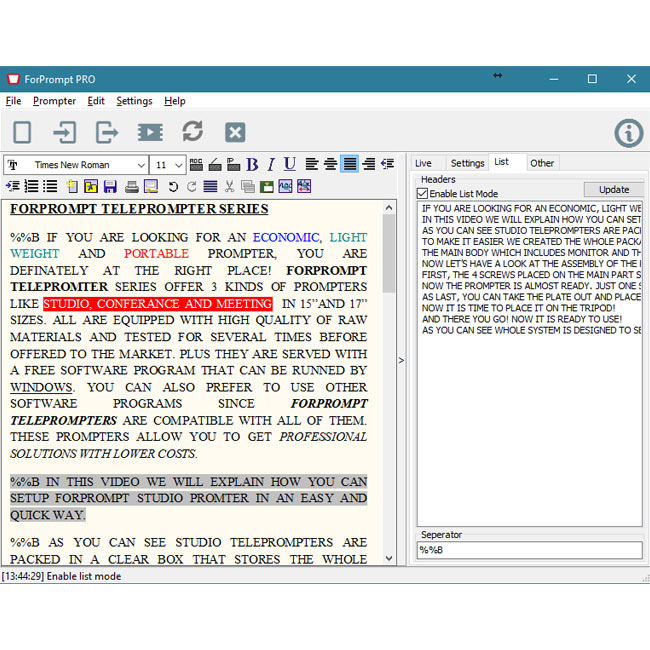Screen dimensions: 650x650
Task: Click the text highlight pen icon
Action: 215,165
